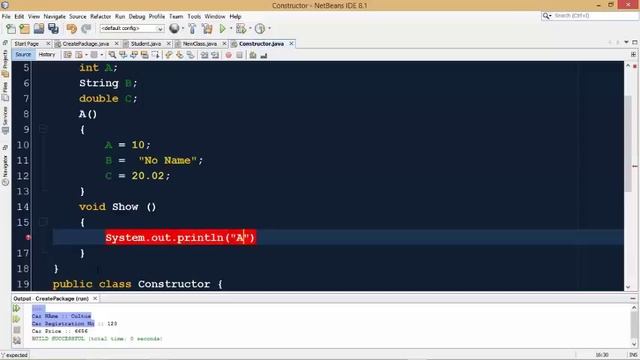Run the project with green play icon

222,29
